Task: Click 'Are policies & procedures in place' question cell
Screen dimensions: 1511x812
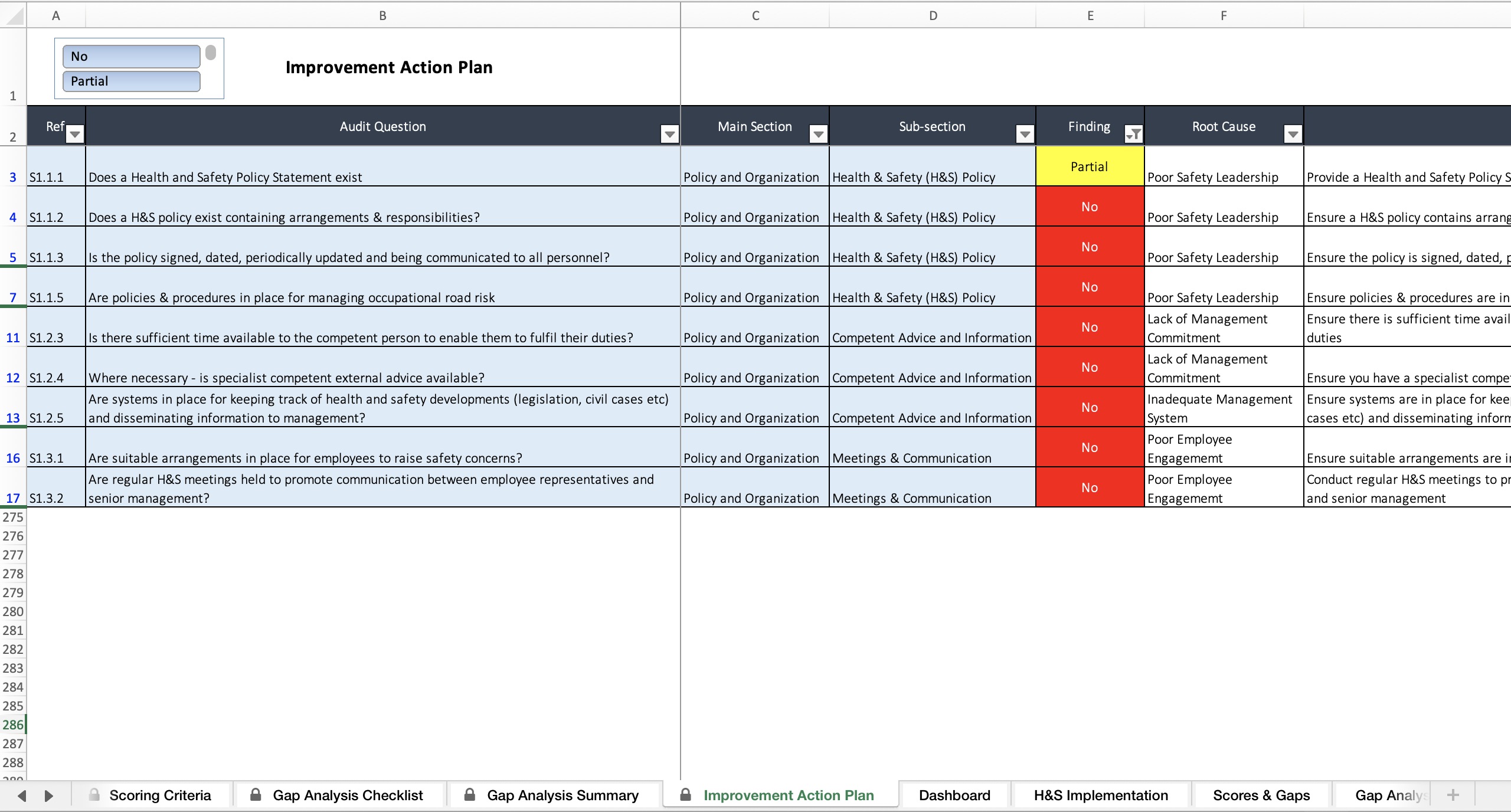Action: (x=383, y=287)
